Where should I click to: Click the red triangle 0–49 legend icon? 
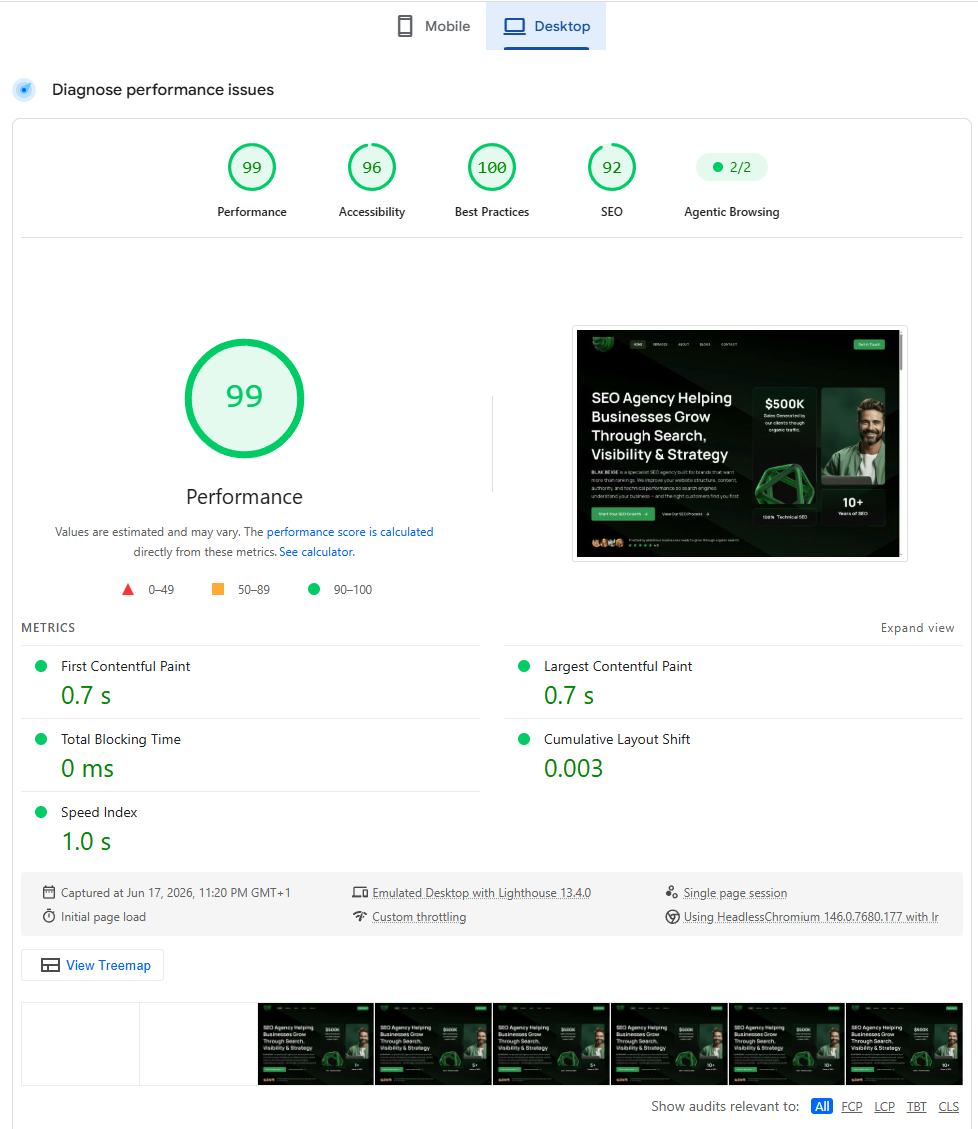click(128, 590)
